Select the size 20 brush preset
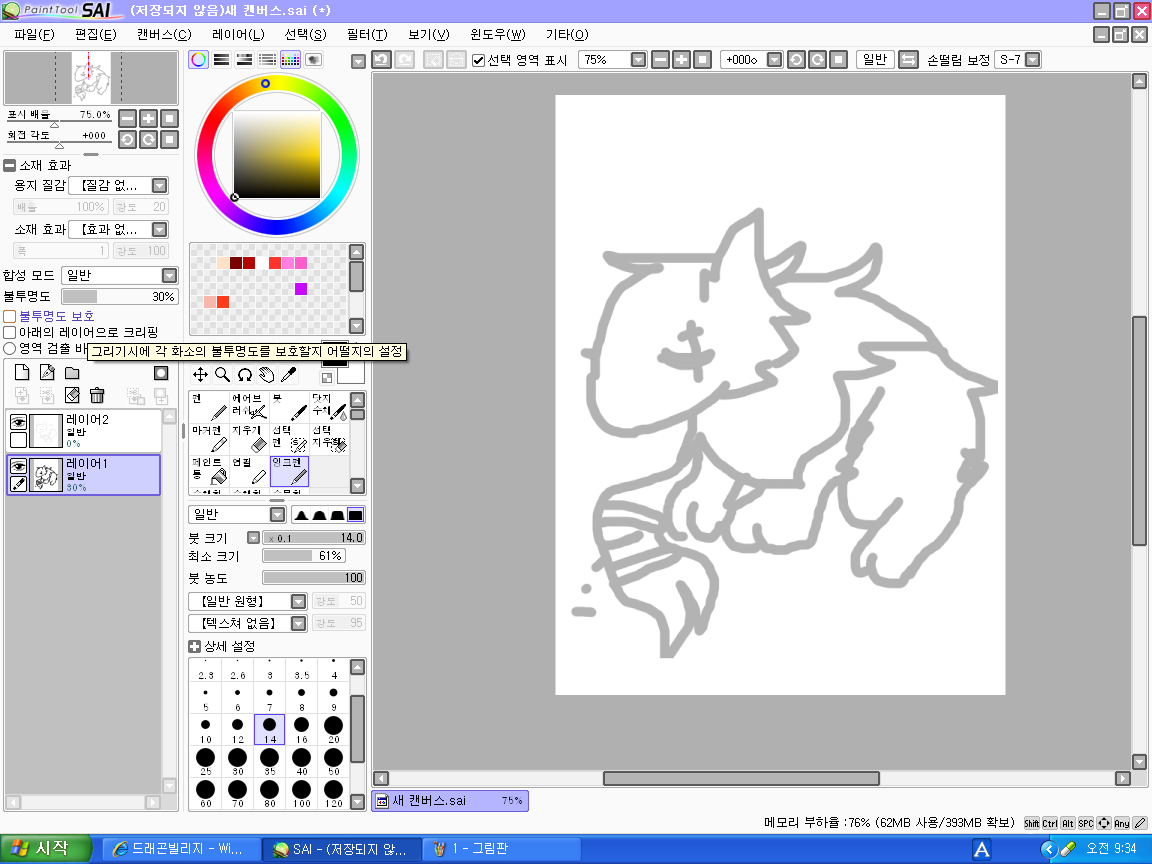The width and height of the screenshot is (1152, 864). point(333,729)
